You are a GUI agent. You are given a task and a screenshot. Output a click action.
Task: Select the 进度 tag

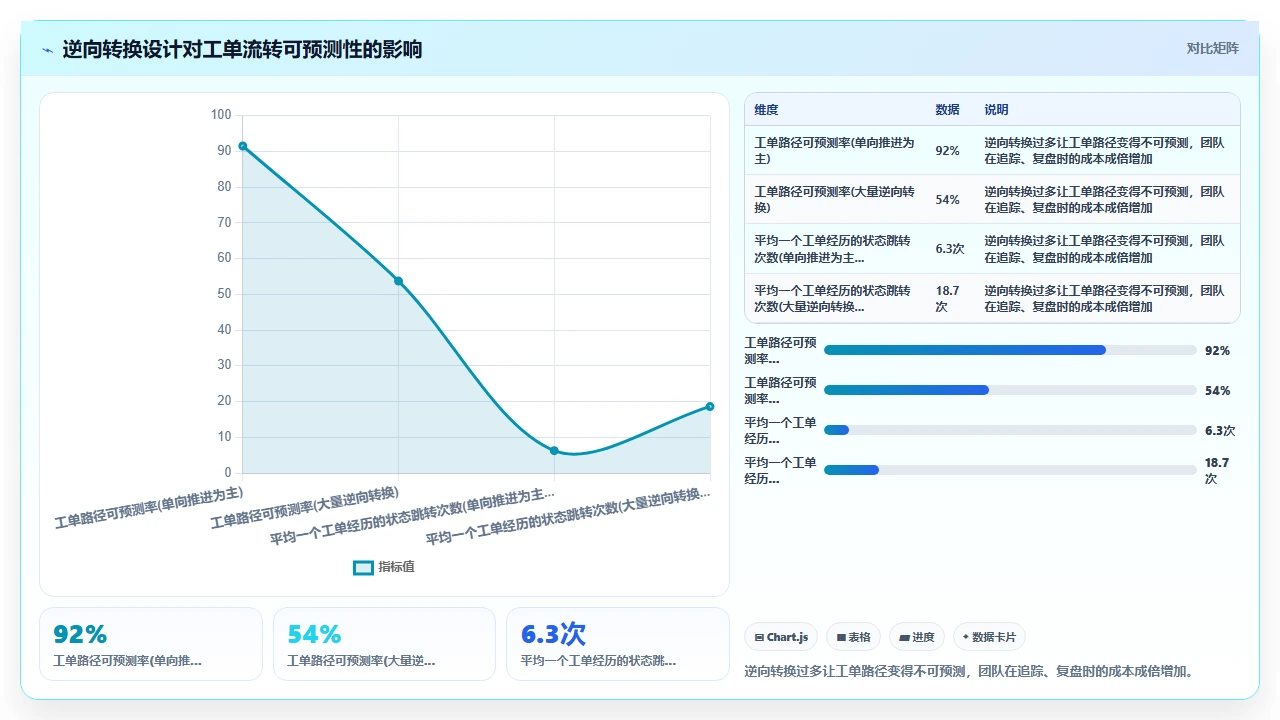pos(916,637)
